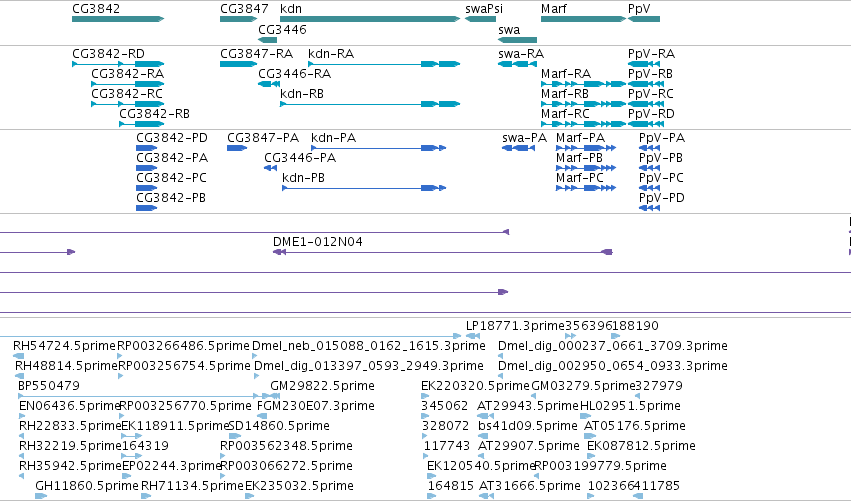Click EST HL02951.5prime
The height and width of the screenshot is (501, 851).
click(x=586, y=416)
